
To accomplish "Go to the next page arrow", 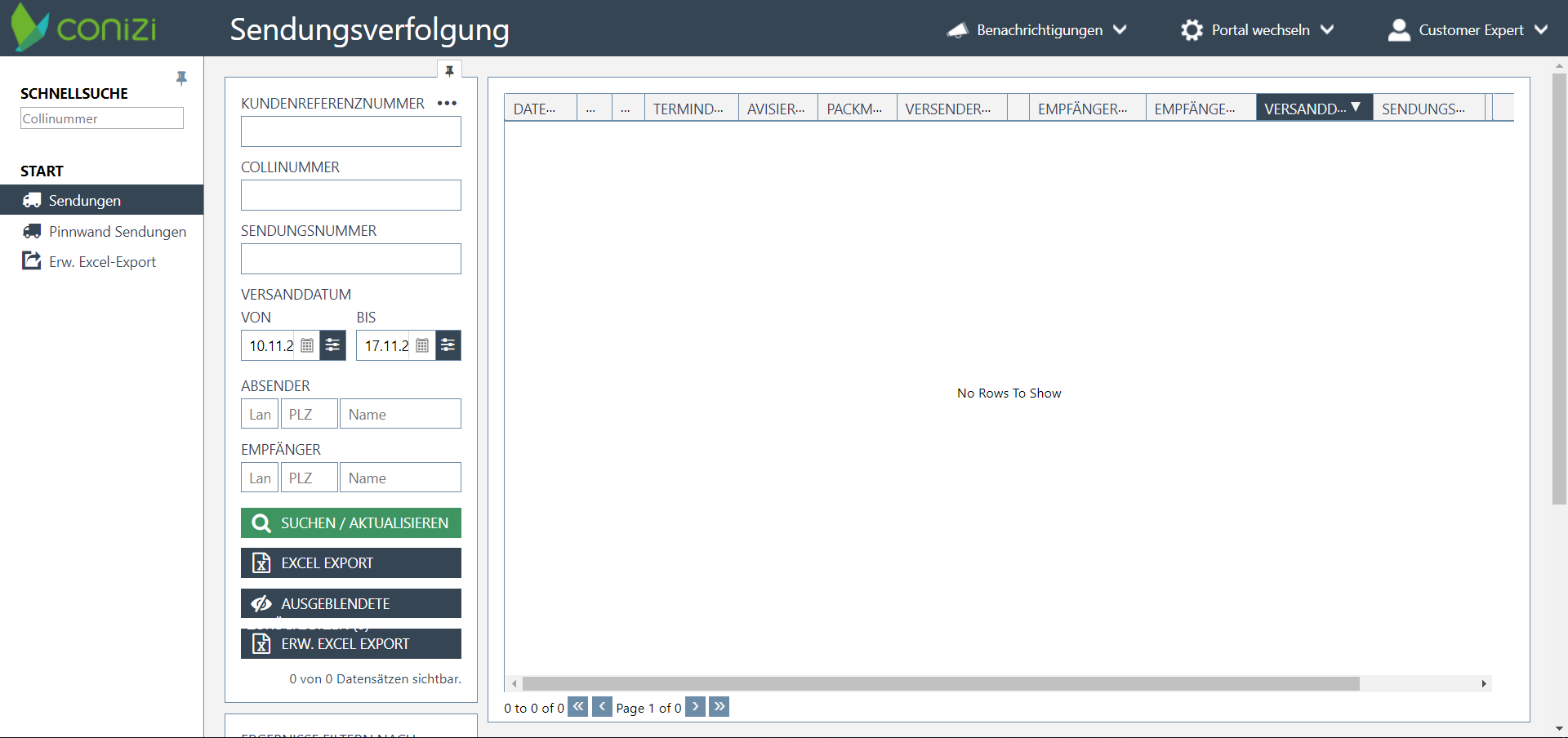I will tap(695, 707).
